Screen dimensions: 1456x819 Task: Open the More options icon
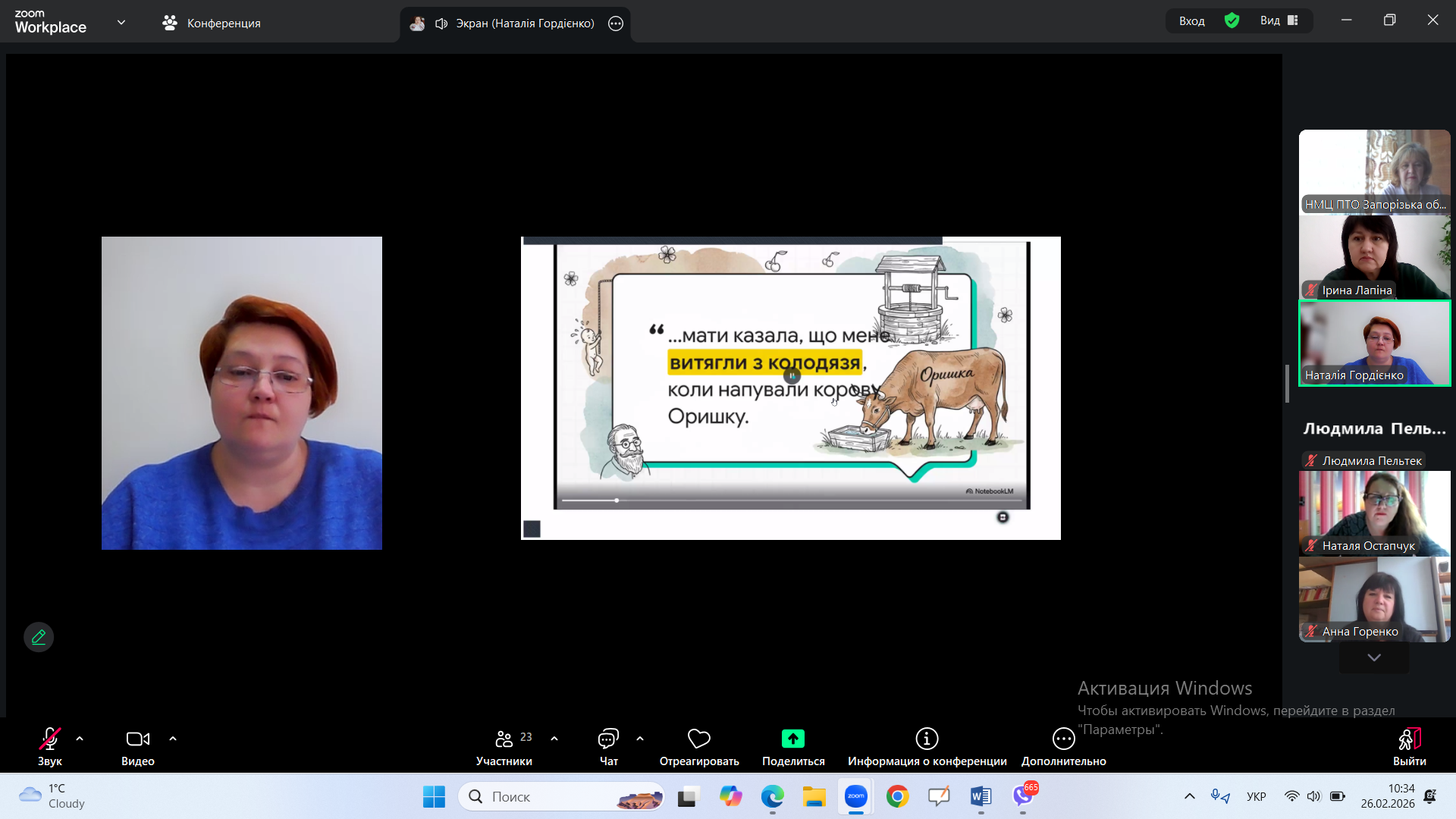(x=1063, y=739)
